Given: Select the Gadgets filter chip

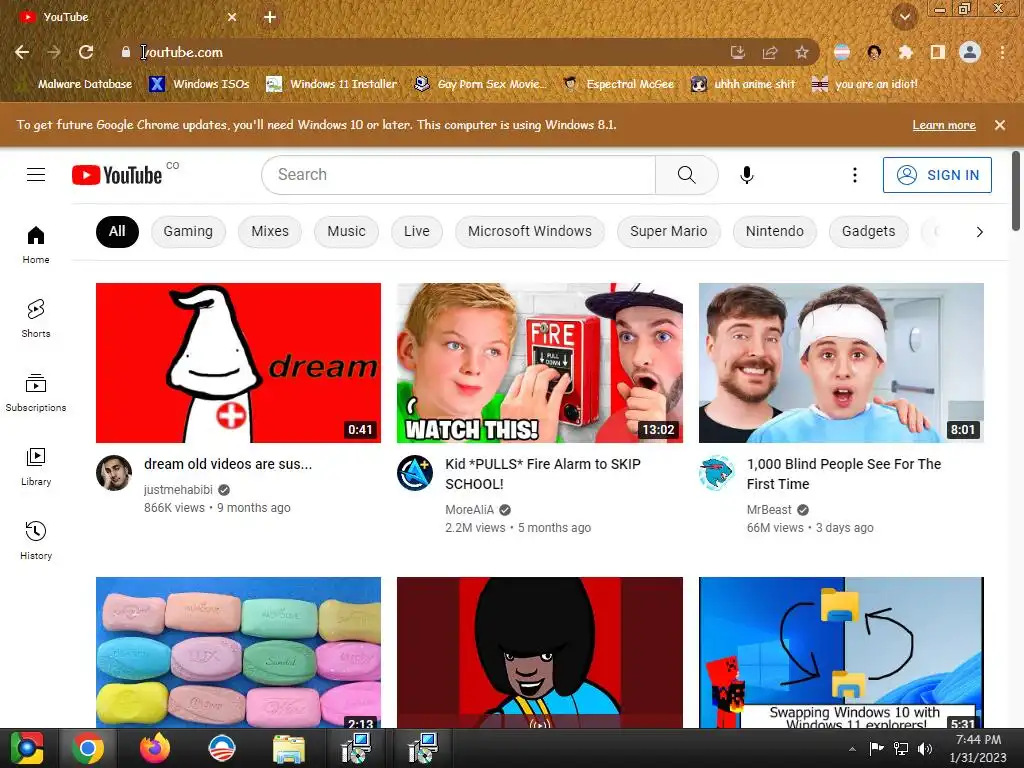Looking at the screenshot, I should 869,231.
